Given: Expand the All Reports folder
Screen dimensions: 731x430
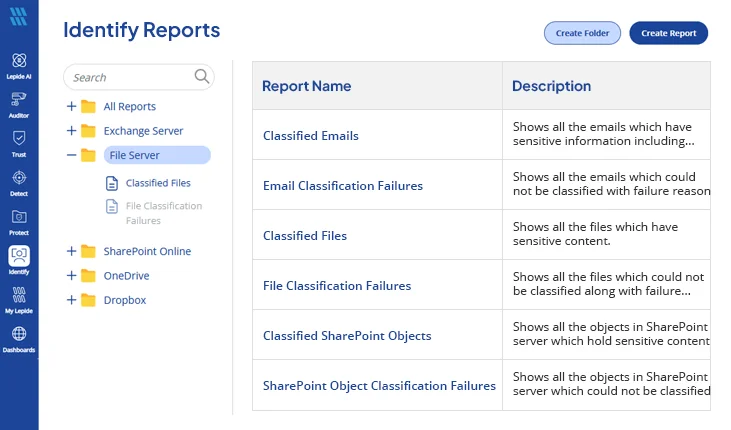Looking at the screenshot, I should (x=71, y=106).
